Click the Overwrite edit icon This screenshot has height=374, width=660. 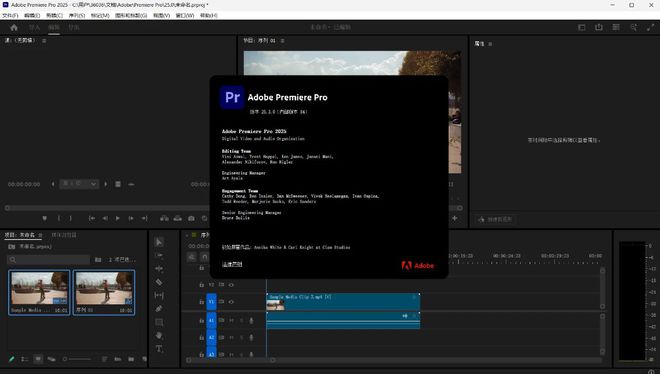tap(178, 218)
